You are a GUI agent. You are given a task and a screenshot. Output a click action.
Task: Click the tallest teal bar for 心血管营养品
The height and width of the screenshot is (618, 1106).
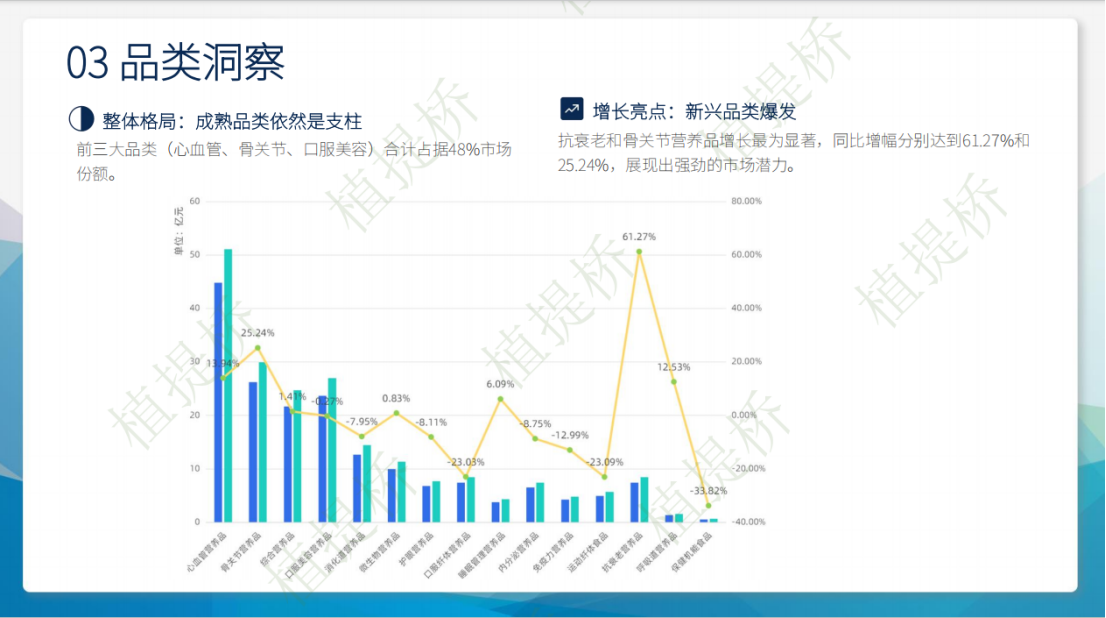(228, 385)
